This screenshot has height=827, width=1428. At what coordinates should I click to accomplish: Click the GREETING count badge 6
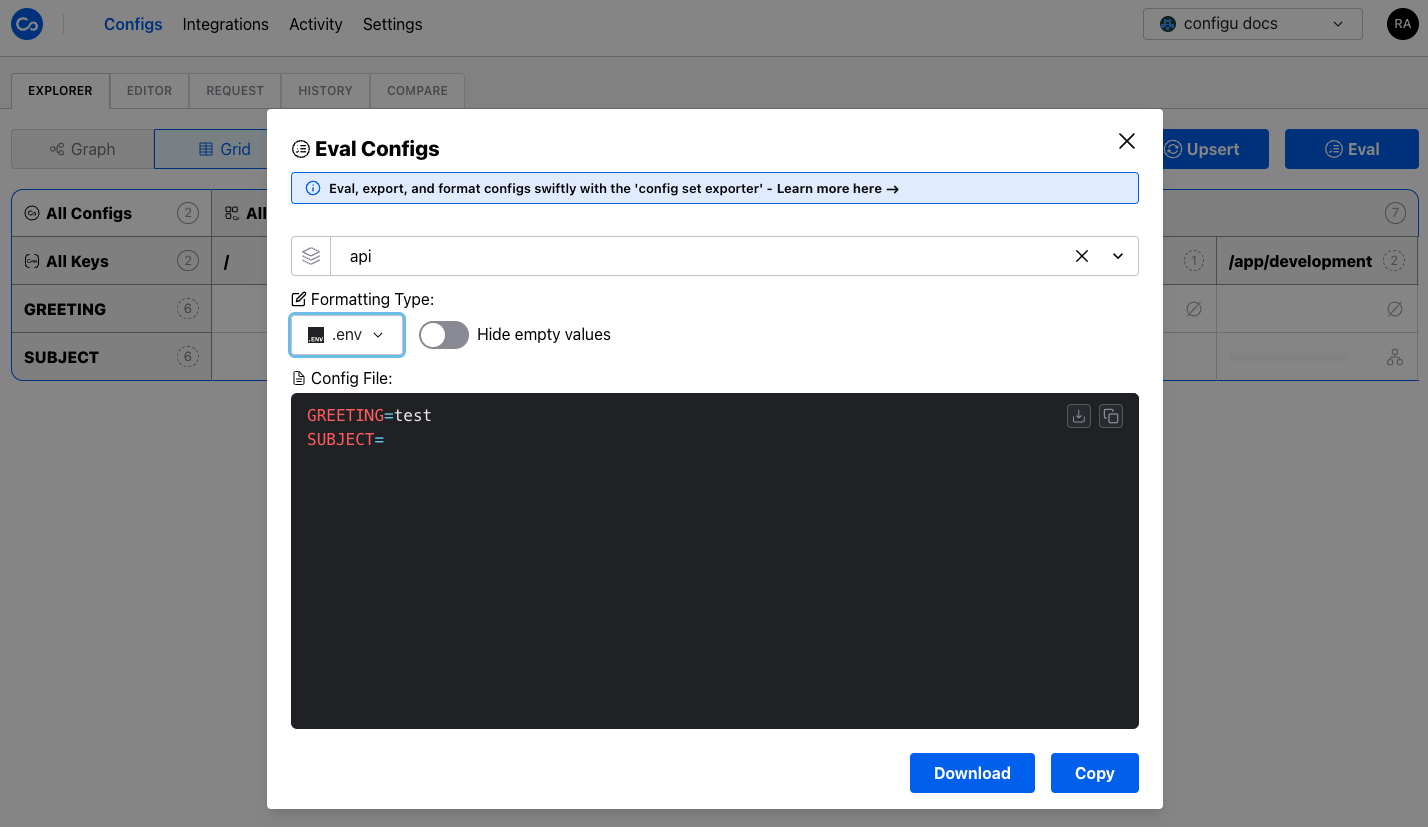(x=187, y=309)
